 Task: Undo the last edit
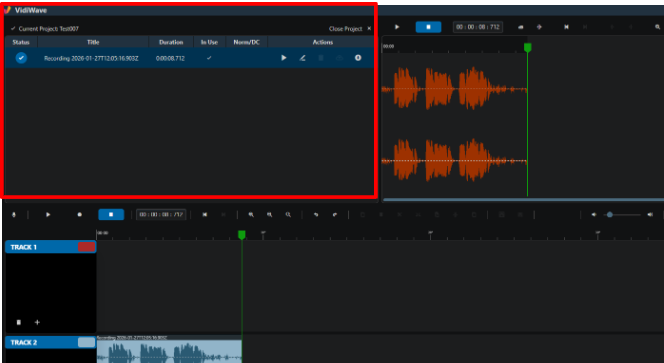pyautogui.click(x=316, y=215)
